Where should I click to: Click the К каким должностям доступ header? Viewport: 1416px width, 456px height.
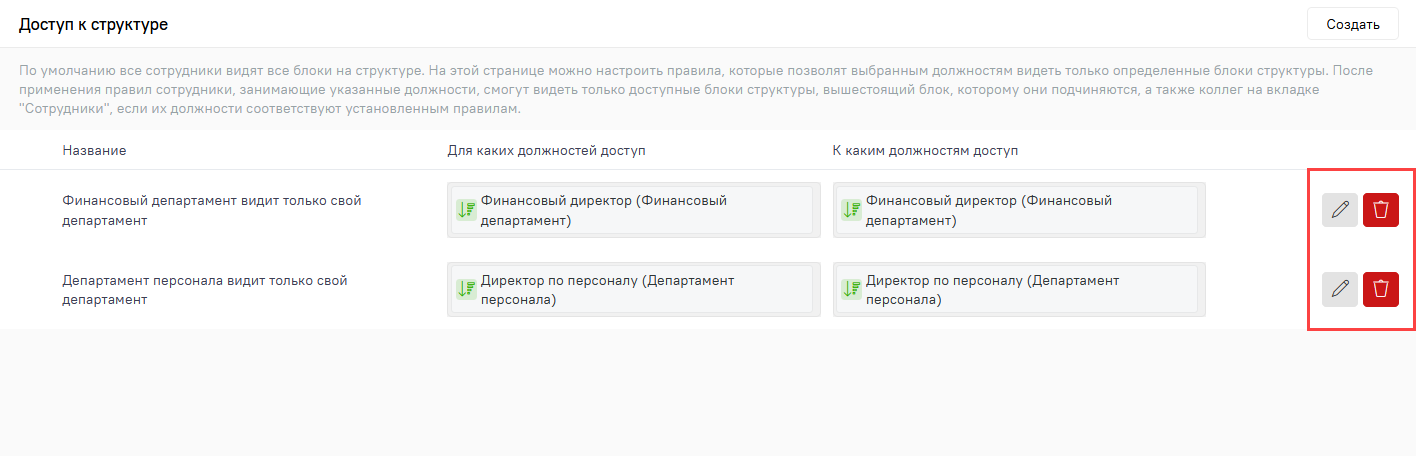pos(925,150)
